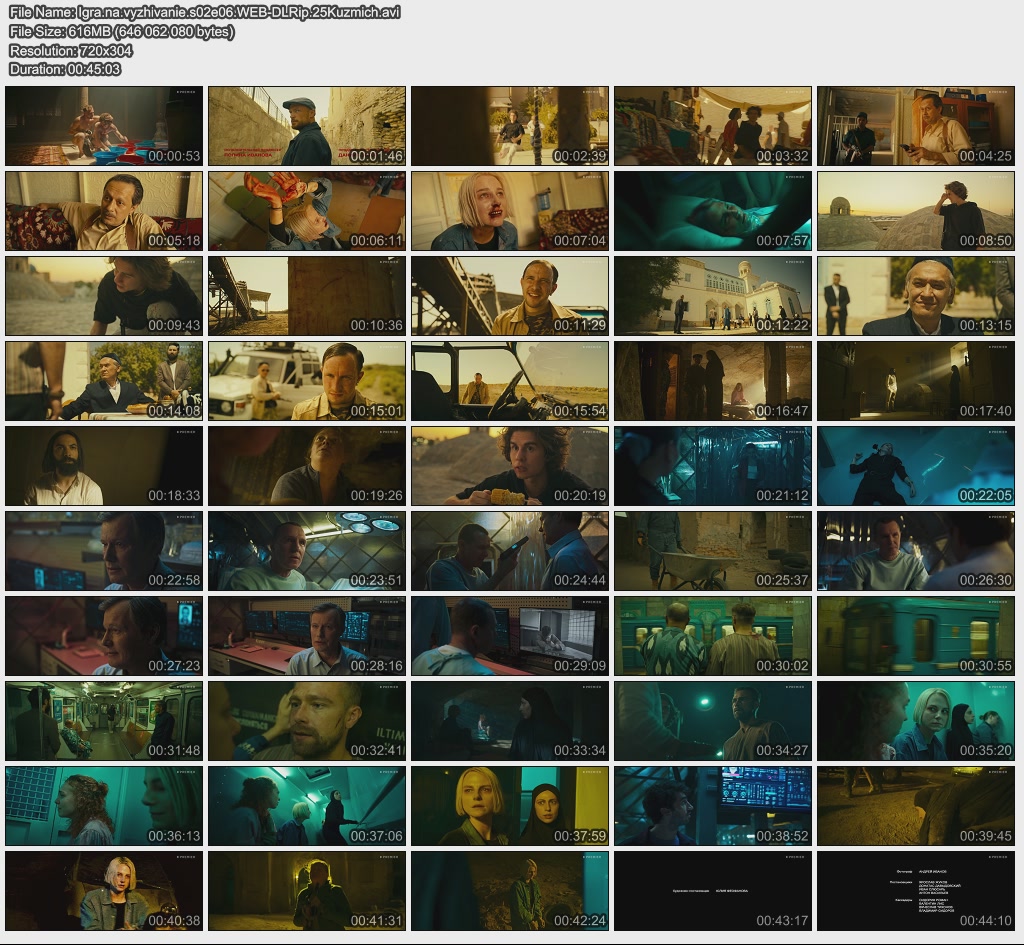Image resolution: width=1024 pixels, height=945 pixels.
Task: Click the frame at timestamp 00:12:22
Action: coord(713,296)
